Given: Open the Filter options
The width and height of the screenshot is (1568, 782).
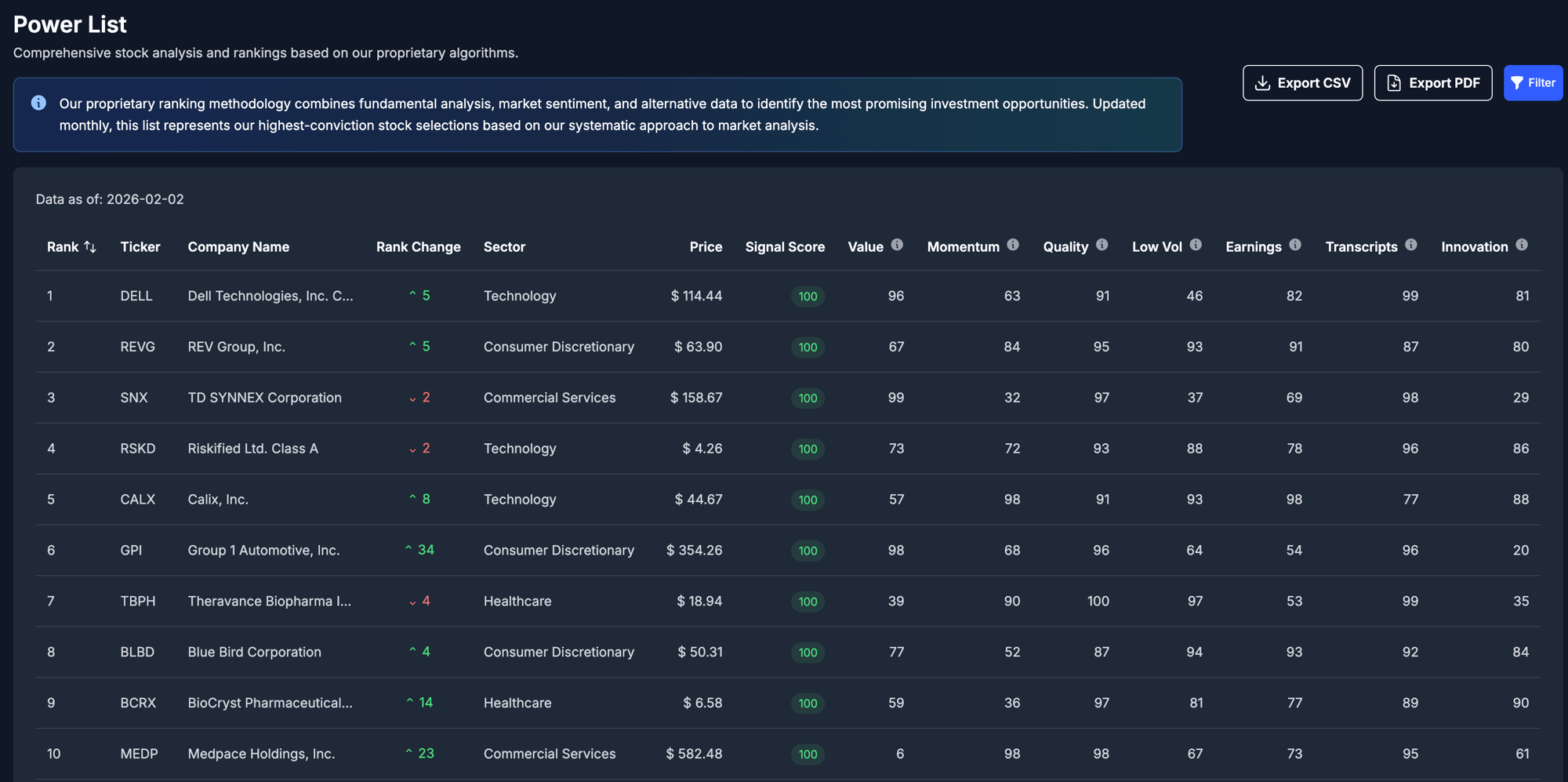Looking at the screenshot, I should [1533, 83].
